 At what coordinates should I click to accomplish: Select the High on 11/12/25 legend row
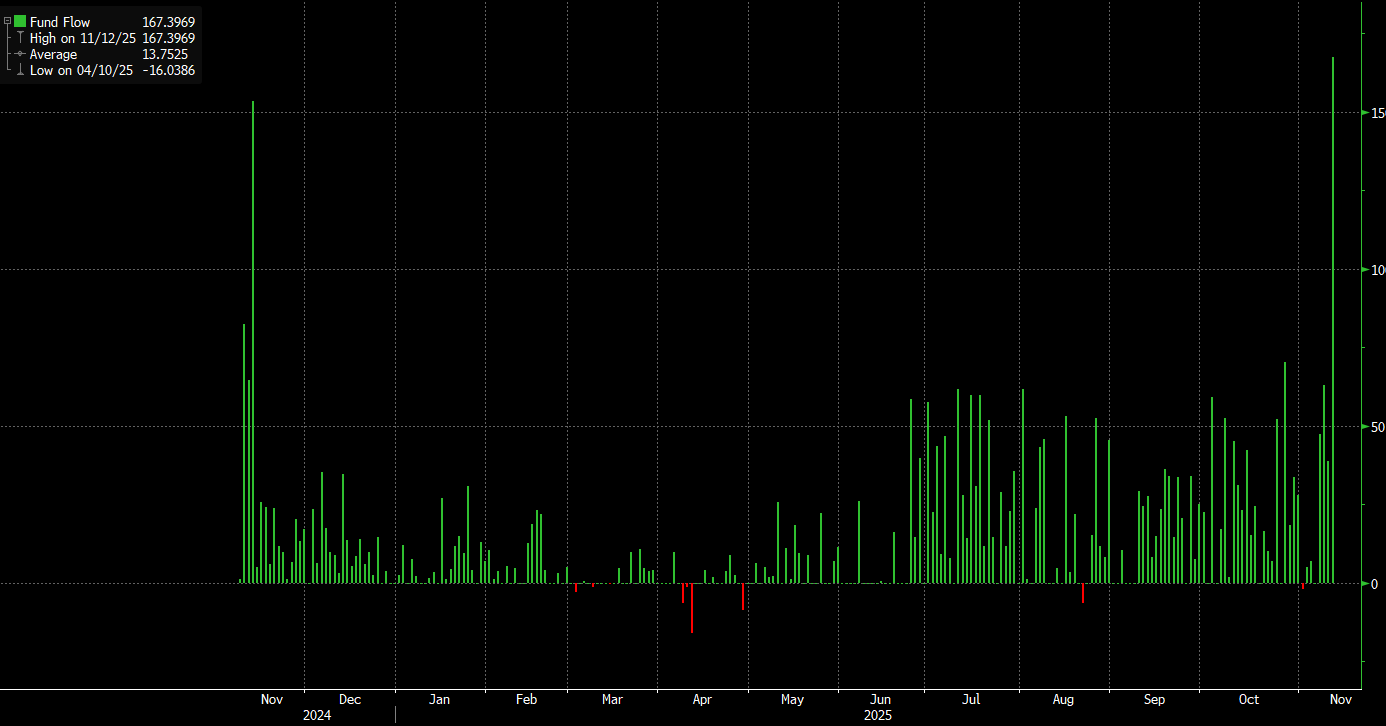[x=83, y=38]
